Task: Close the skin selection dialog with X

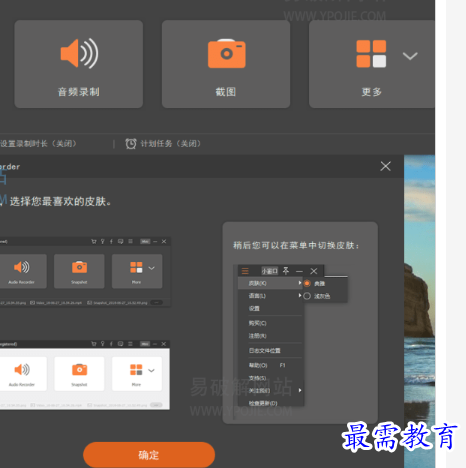Action: (385, 166)
